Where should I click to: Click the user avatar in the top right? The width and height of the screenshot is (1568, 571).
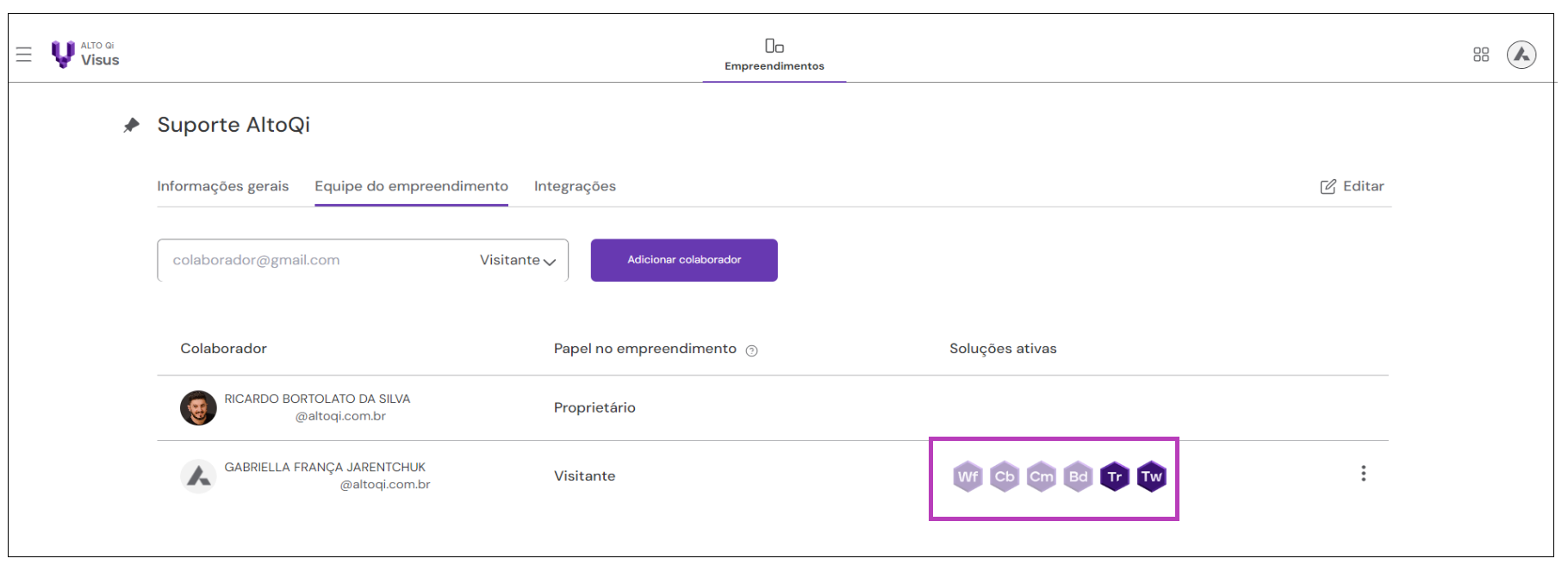click(1521, 53)
